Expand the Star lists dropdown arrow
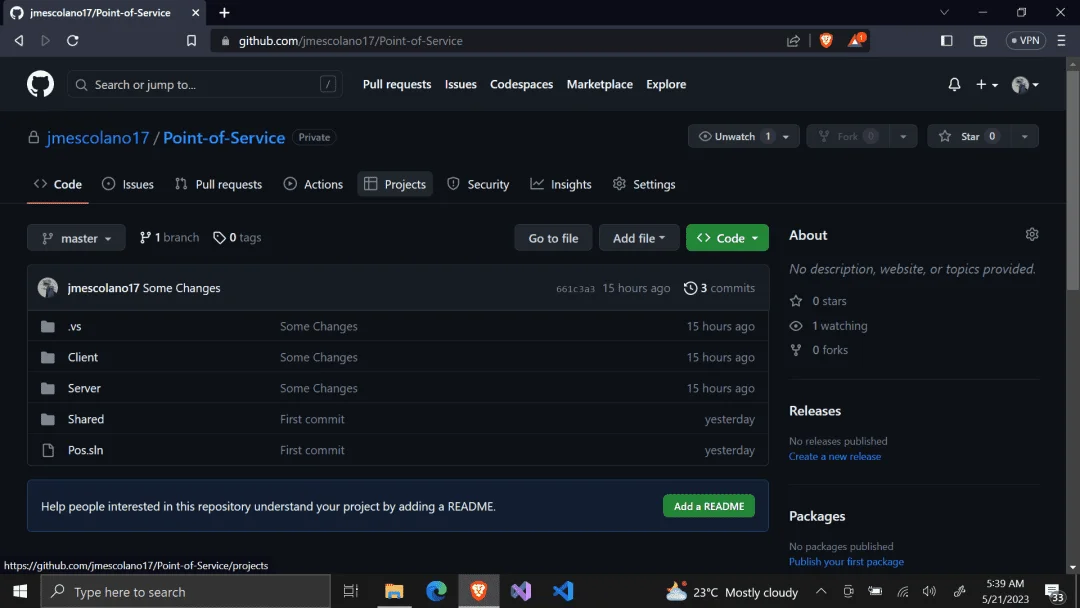Viewport: 1080px width, 608px height. click(1024, 136)
